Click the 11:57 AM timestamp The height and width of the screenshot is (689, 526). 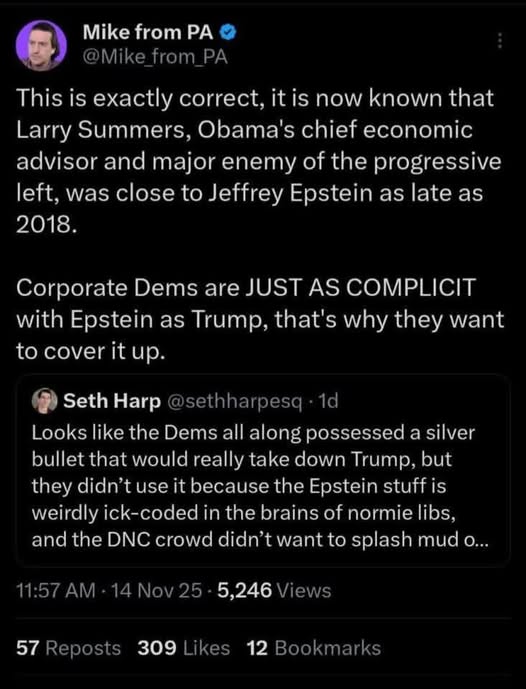(x=55, y=590)
